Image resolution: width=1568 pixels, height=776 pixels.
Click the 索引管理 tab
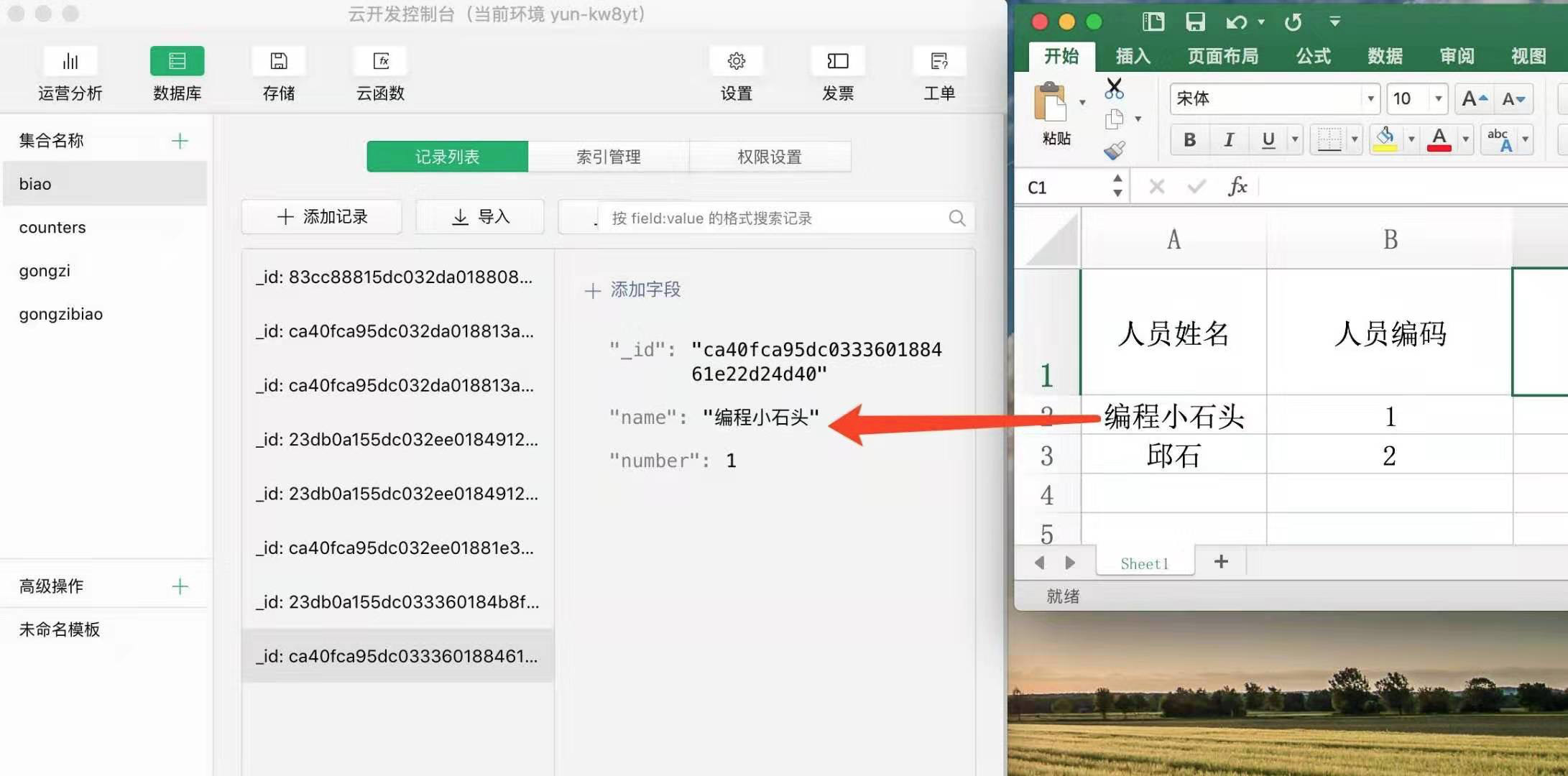click(607, 156)
